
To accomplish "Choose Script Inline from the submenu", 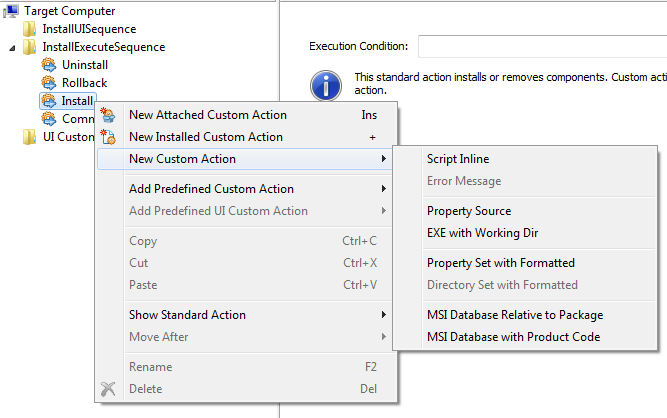I will pos(458,159).
